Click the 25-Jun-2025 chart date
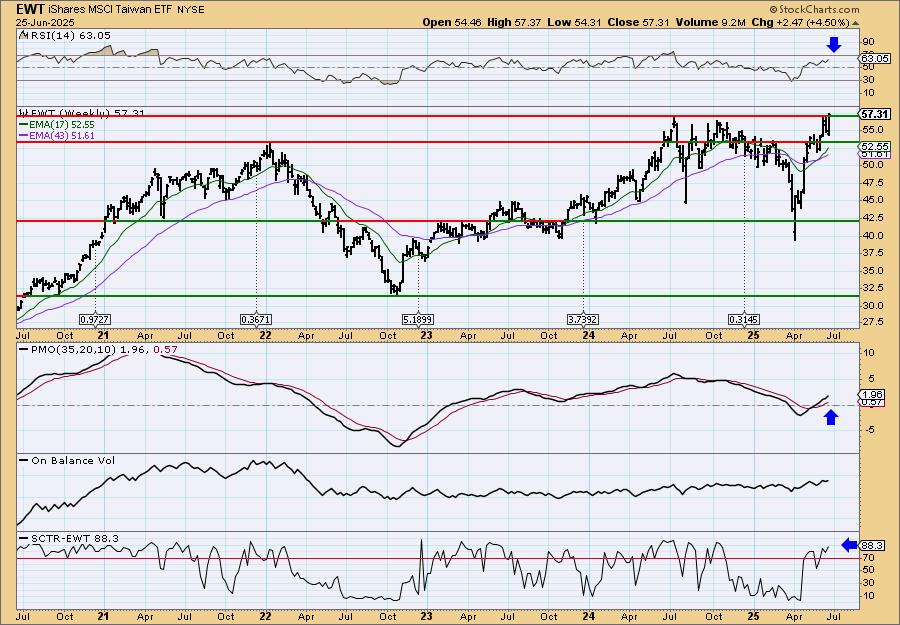Image resolution: width=900 pixels, height=625 pixels. (x=44, y=22)
